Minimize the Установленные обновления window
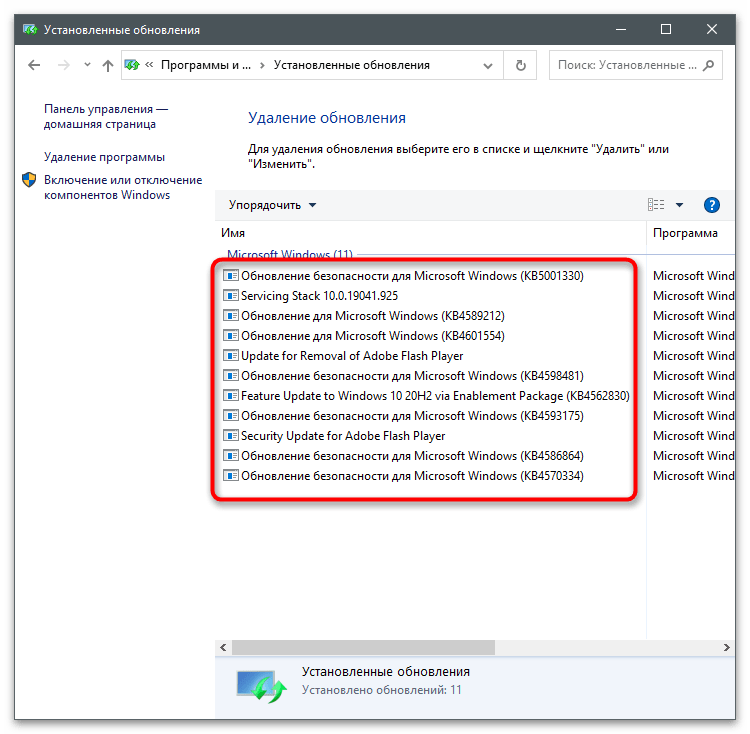This screenshot has width=750, height=734. pyautogui.click(x=621, y=30)
